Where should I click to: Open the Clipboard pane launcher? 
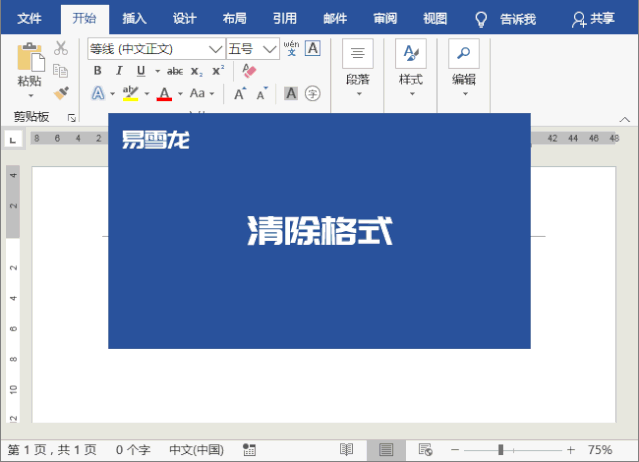click(72, 118)
